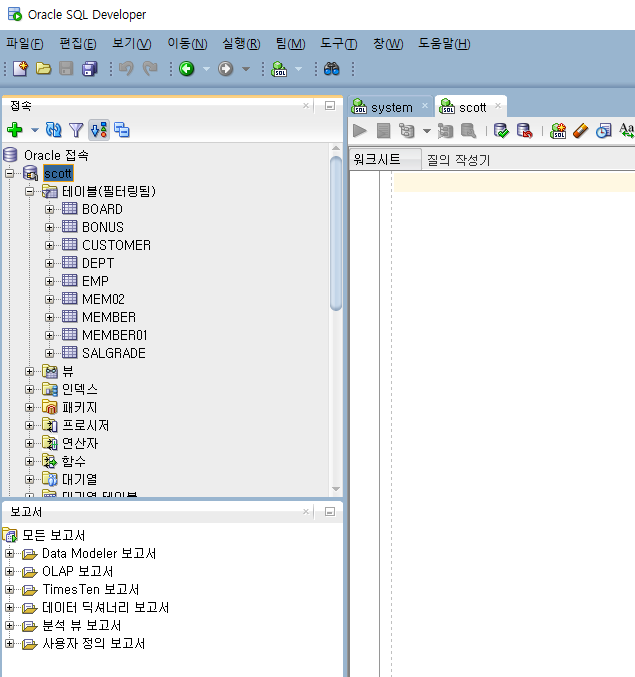Expand Data Modeler 보고서 folder
The image size is (635, 677).
pyautogui.click(x=9, y=554)
